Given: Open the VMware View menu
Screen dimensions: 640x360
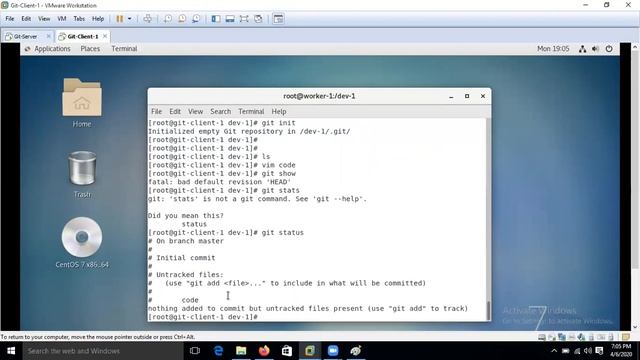Looking at the screenshot, I should tap(44, 19).
